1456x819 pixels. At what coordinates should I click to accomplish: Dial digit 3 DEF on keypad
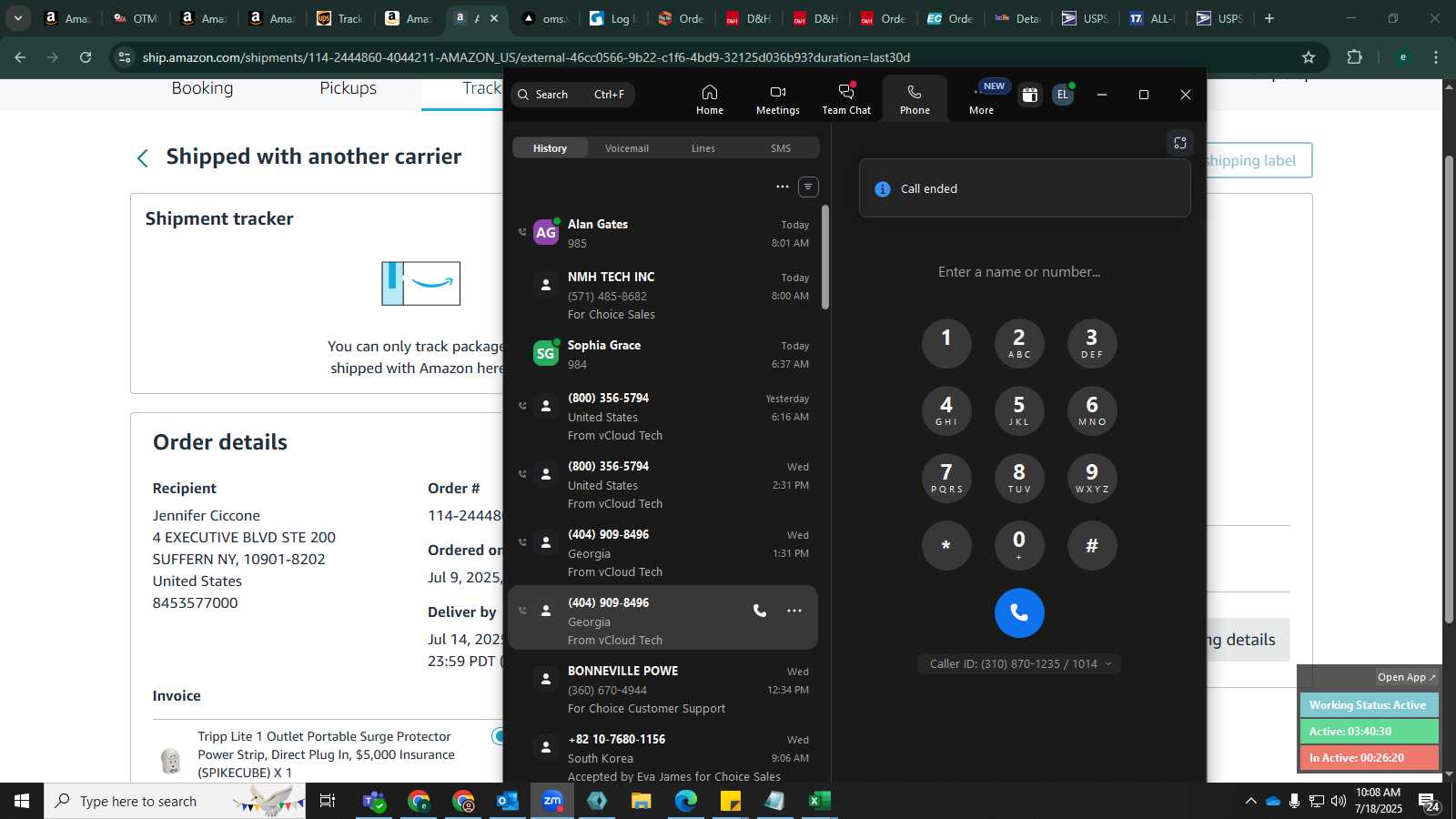click(x=1092, y=343)
